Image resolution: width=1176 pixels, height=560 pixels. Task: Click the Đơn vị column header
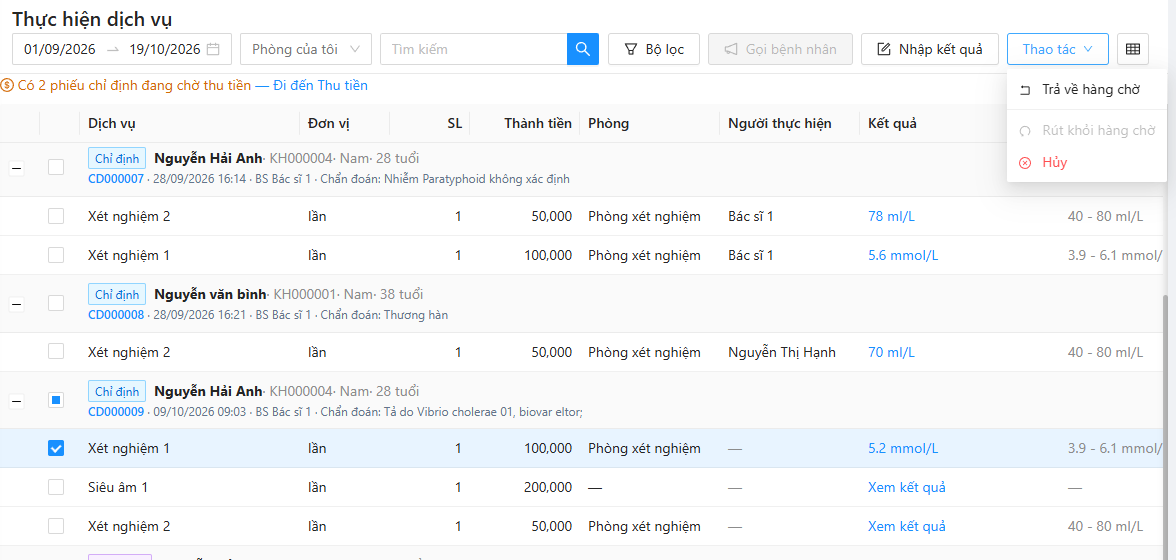click(329, 124)
